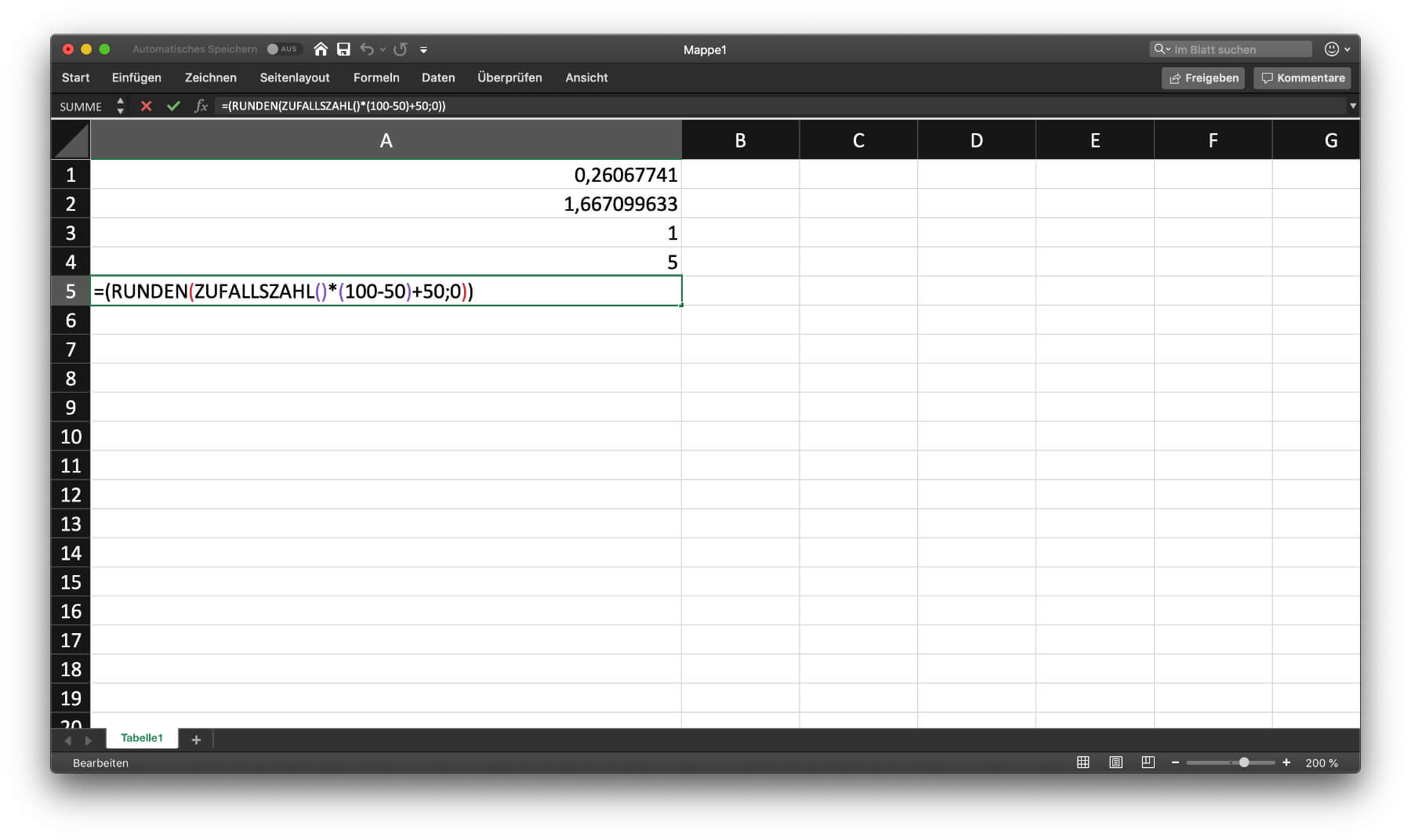
Task: Open the Einfügen ribbon tab
Action: 136,78
